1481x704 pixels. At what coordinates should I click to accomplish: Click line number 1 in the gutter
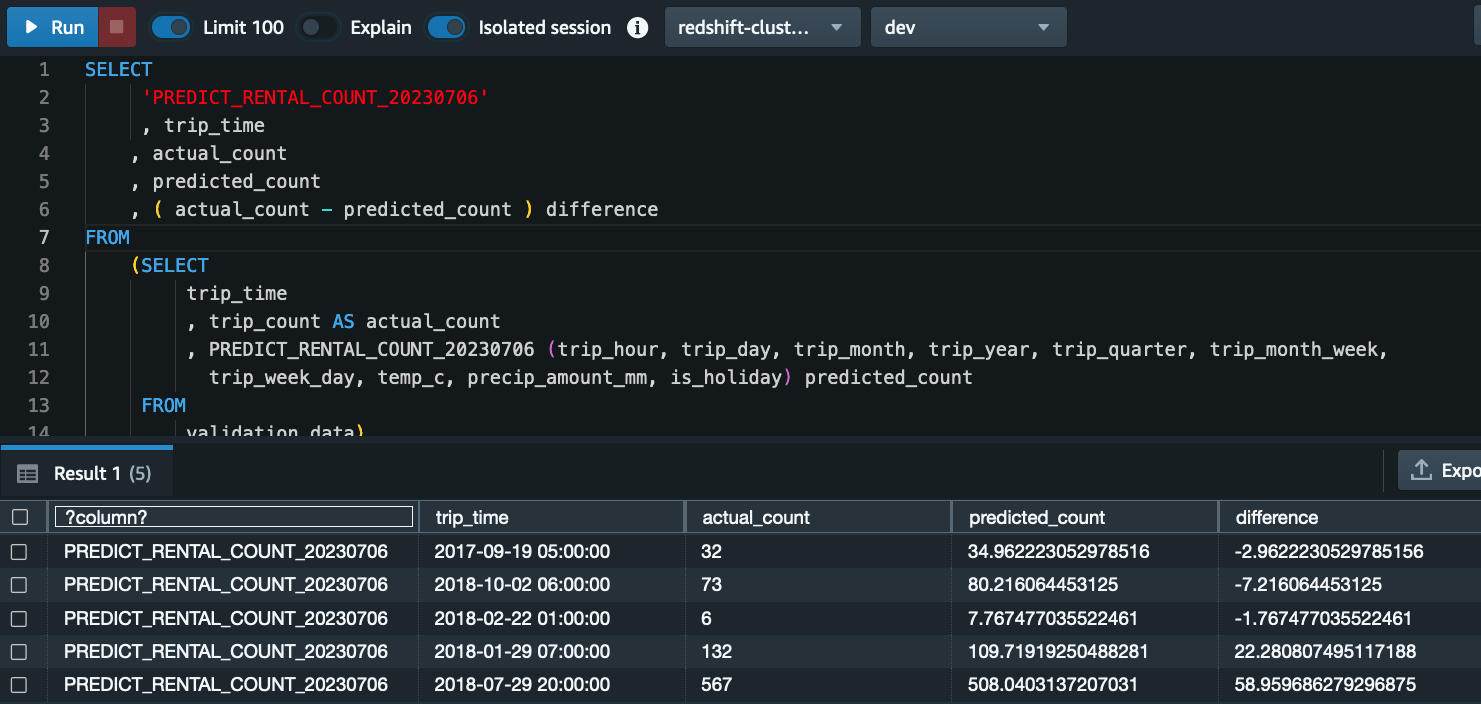[x=43, y=69]
